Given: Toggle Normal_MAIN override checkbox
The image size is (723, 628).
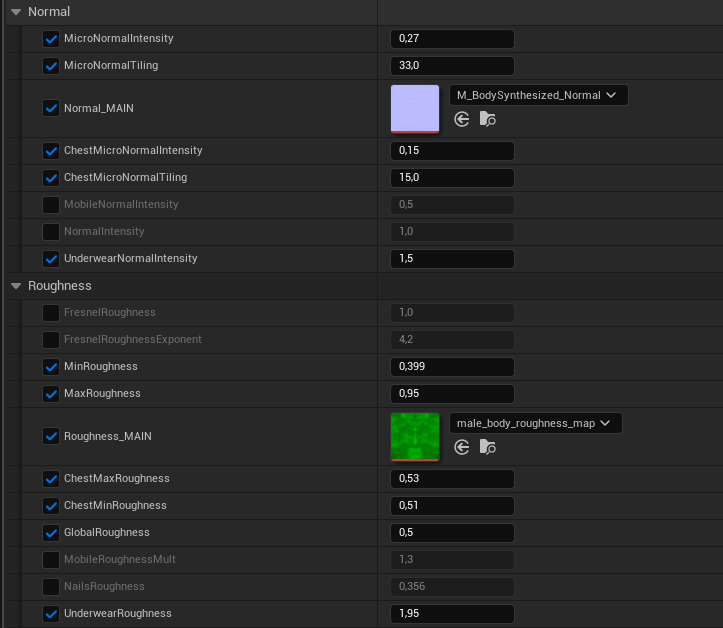Looking at the screenshot, I should point(51,108).
